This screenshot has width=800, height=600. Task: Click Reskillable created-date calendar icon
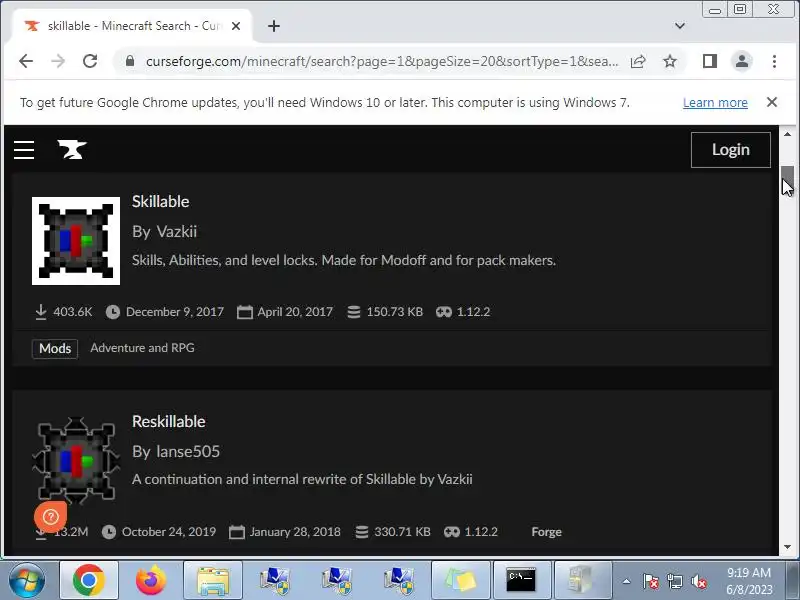237,532
